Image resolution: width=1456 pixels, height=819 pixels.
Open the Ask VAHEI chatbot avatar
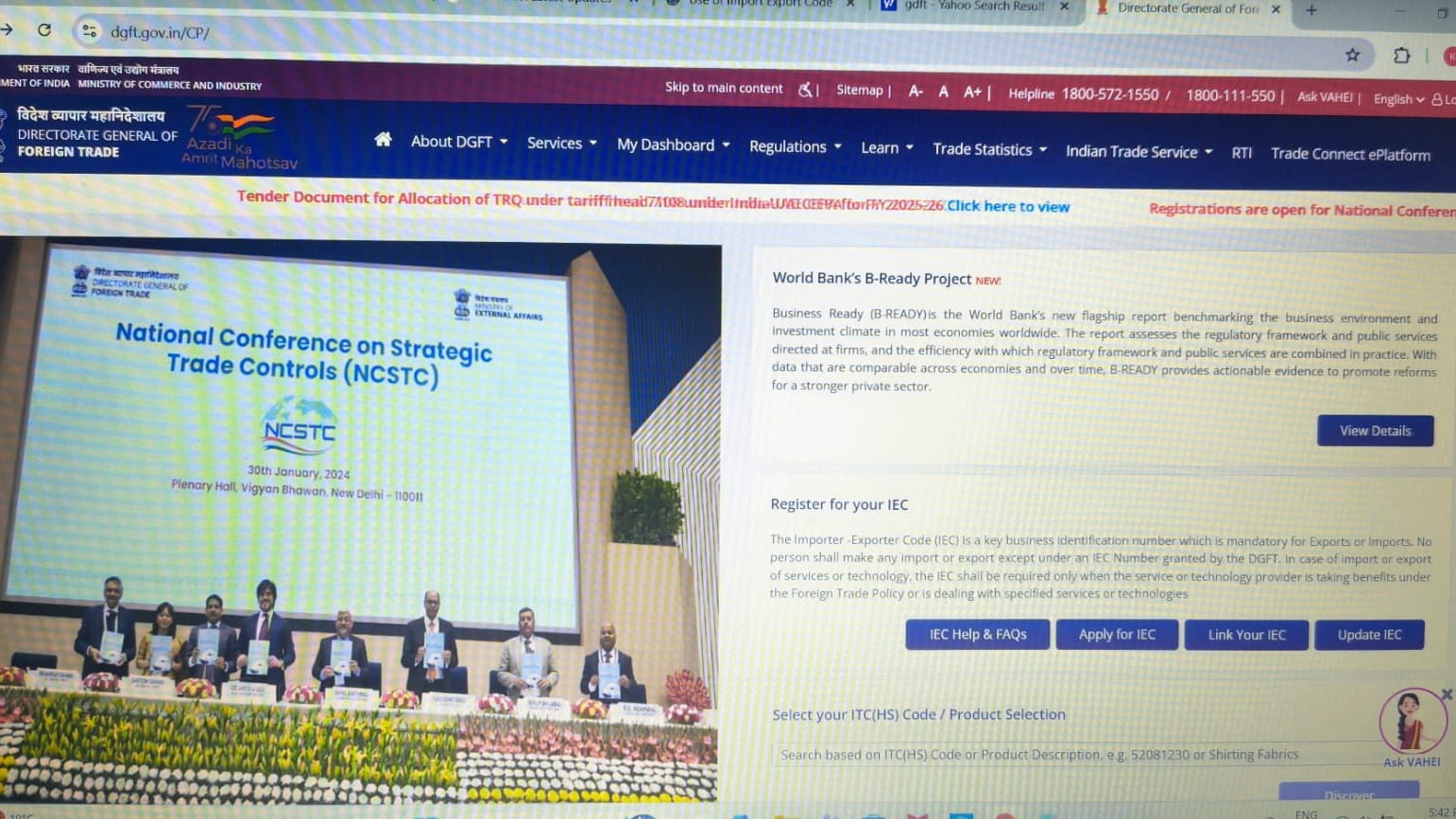tap(1412, 723)
